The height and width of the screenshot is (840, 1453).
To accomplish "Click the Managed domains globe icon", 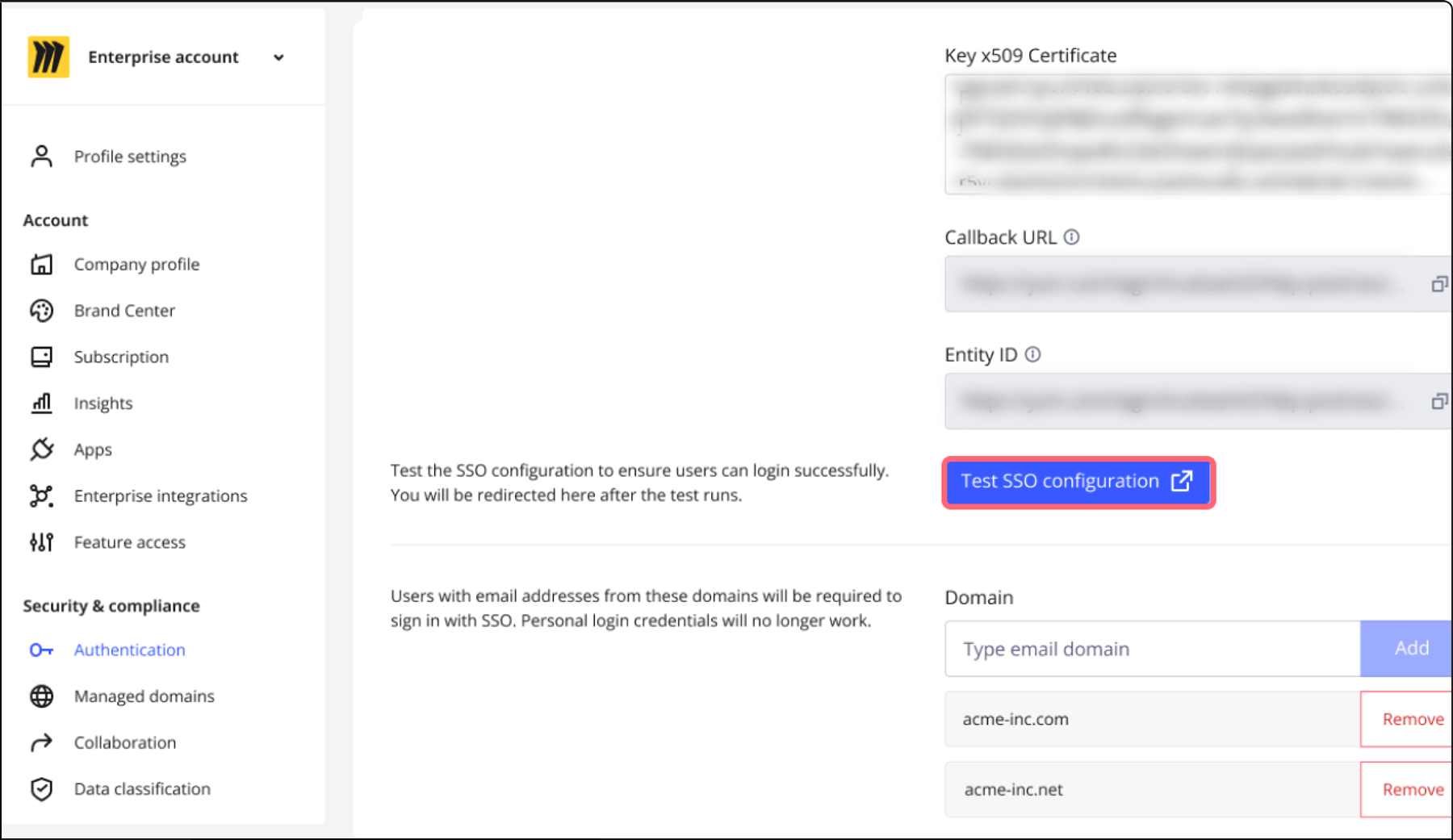I will tap(41, 696).
